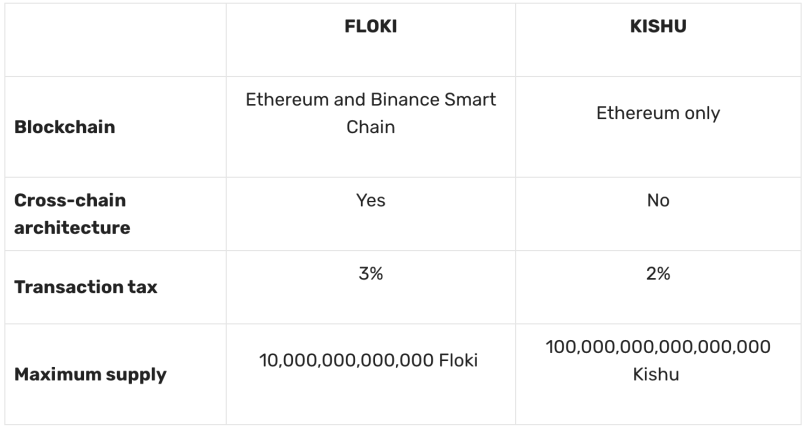Click the empty top-left header cell

tap(116, 40)
